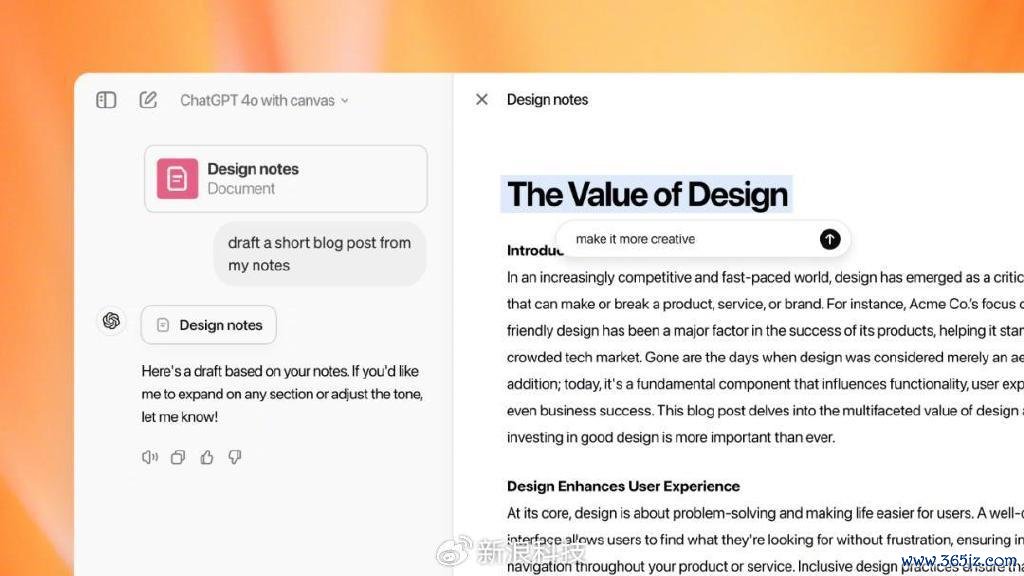Click the small document icon in Design notes chip
The width and height of the screenshot is (1024, 576).
[x=163, y=325]
